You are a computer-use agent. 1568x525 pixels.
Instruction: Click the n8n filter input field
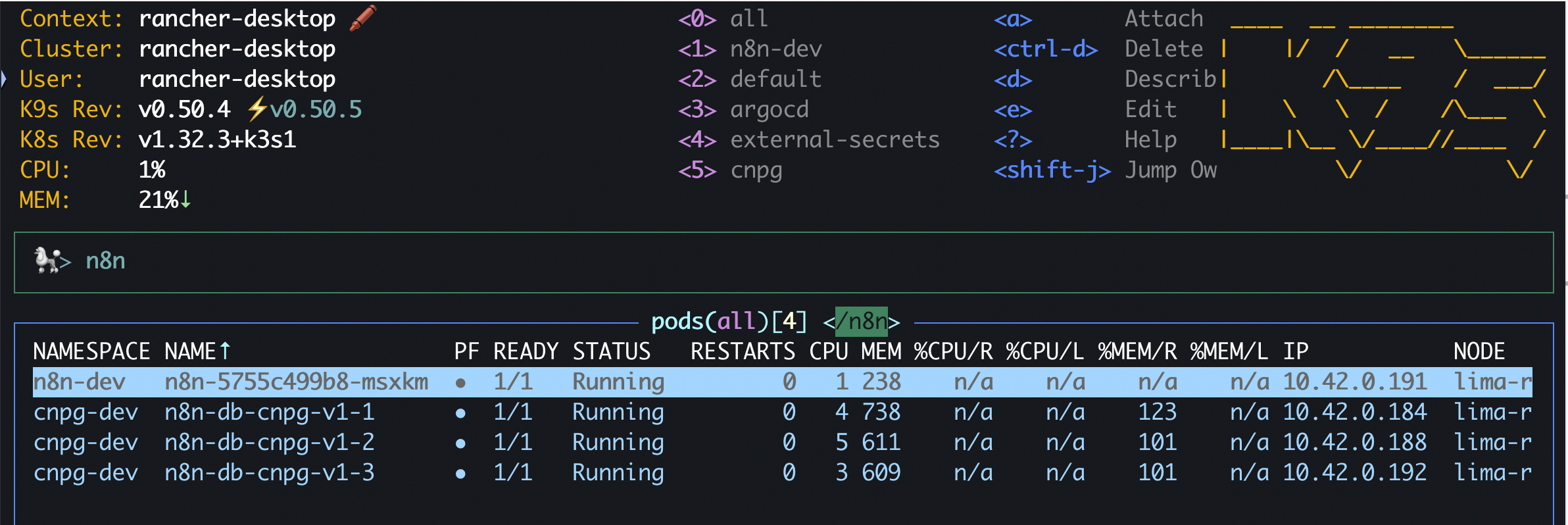[784, 262]
